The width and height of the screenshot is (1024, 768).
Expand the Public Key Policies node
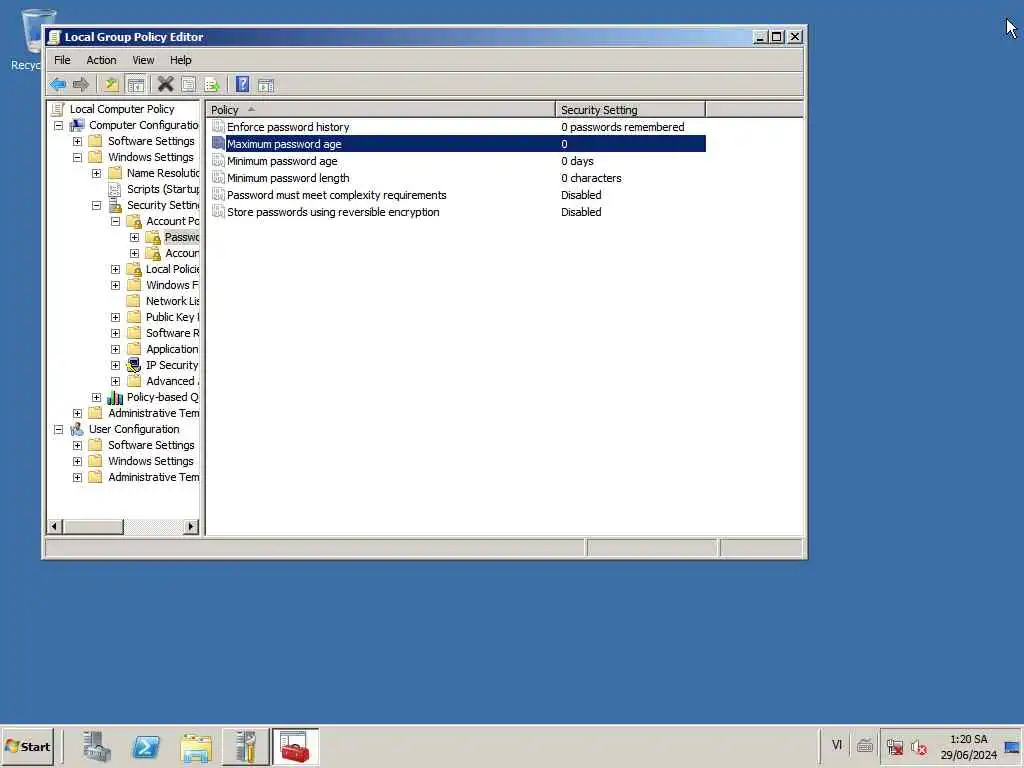(x=116, y=317)
